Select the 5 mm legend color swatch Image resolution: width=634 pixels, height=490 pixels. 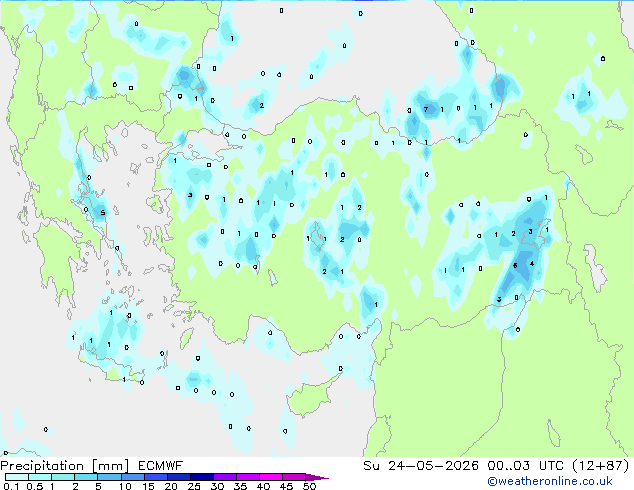(x=109, y=477)
